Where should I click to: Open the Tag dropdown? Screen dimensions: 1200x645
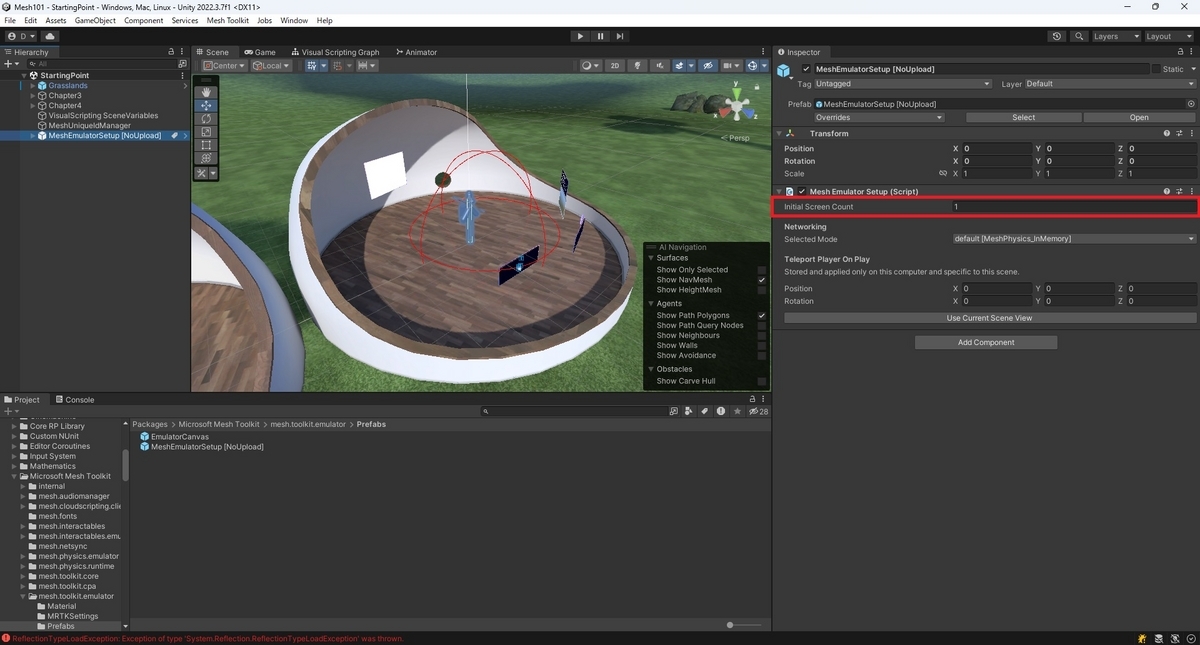tap(902, 84)
